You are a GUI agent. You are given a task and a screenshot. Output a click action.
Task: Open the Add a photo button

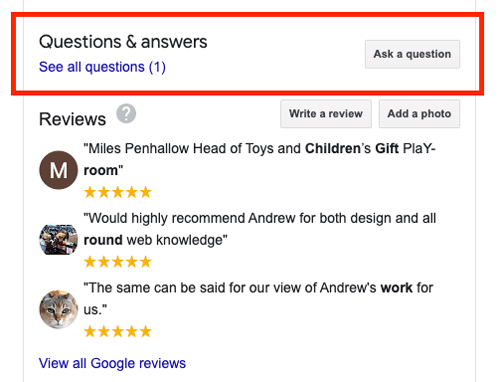419,114
